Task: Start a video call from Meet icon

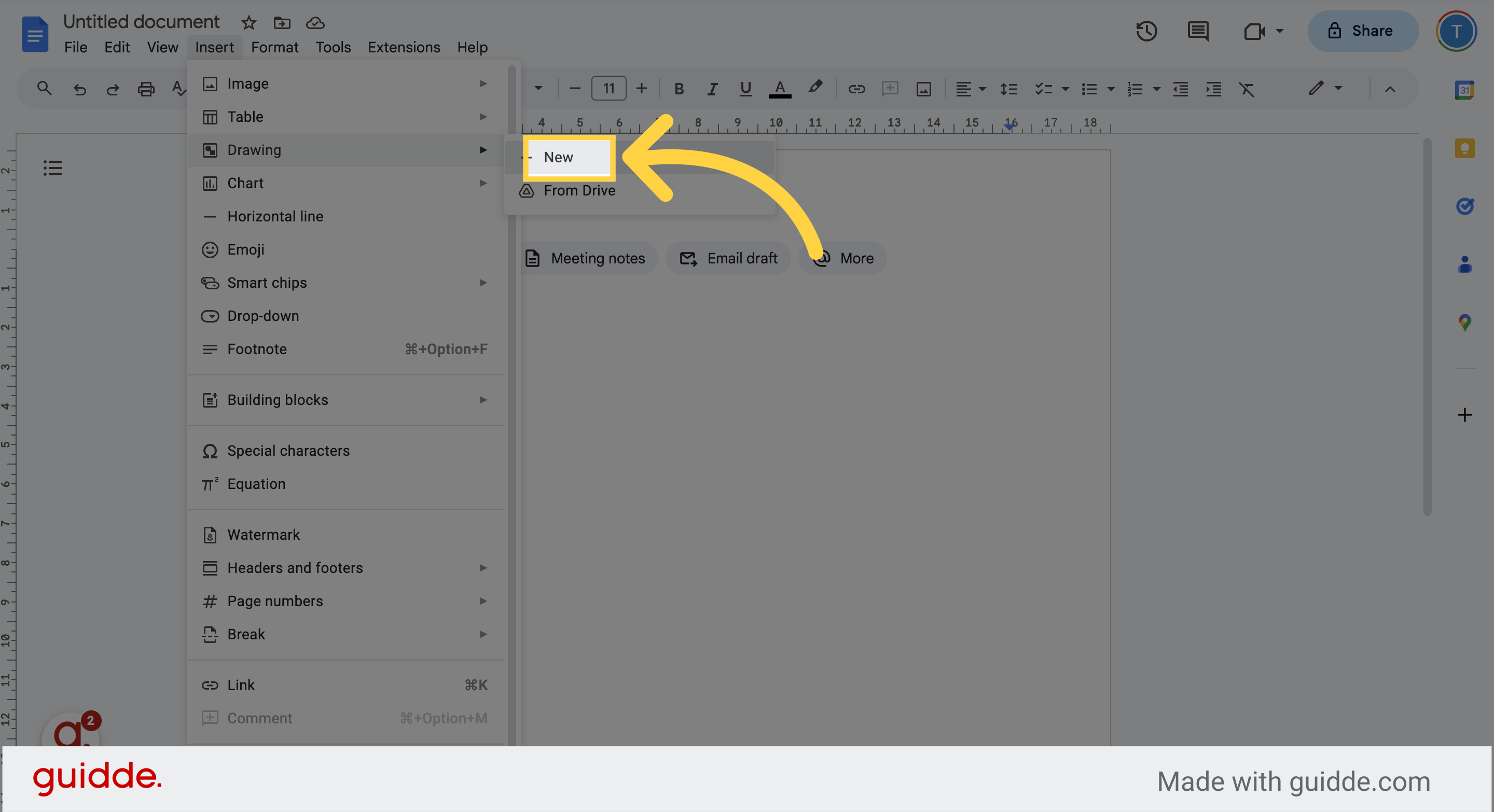Action: tap(1254, 31)
